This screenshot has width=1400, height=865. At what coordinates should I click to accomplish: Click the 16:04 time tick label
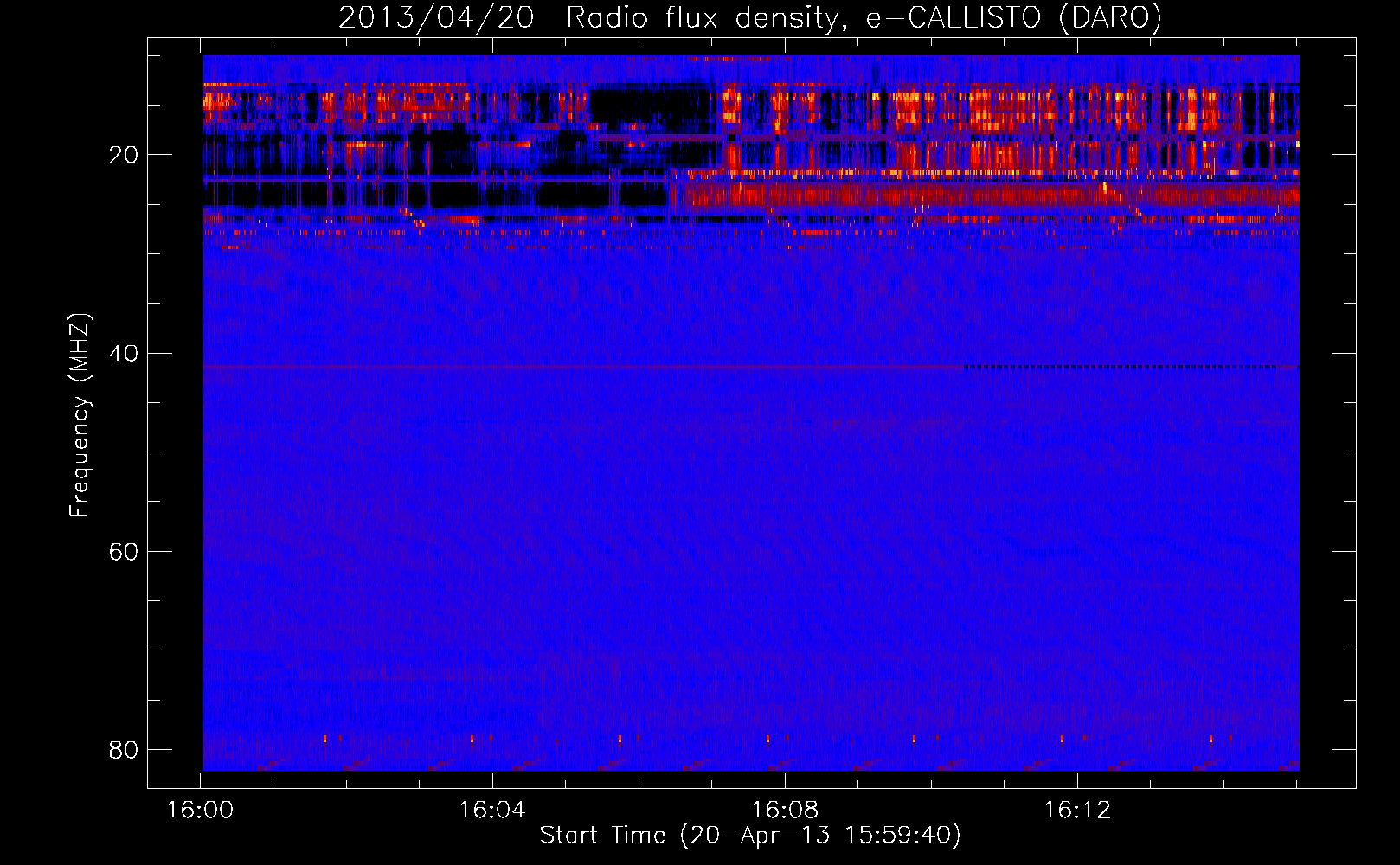(492, 811)
